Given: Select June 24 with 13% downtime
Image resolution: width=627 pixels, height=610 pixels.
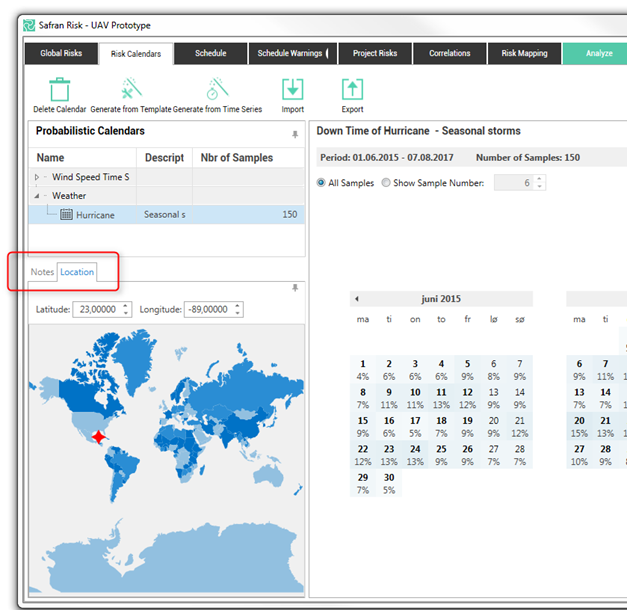Looking at the screenshot, I should [x=415, y=455].
